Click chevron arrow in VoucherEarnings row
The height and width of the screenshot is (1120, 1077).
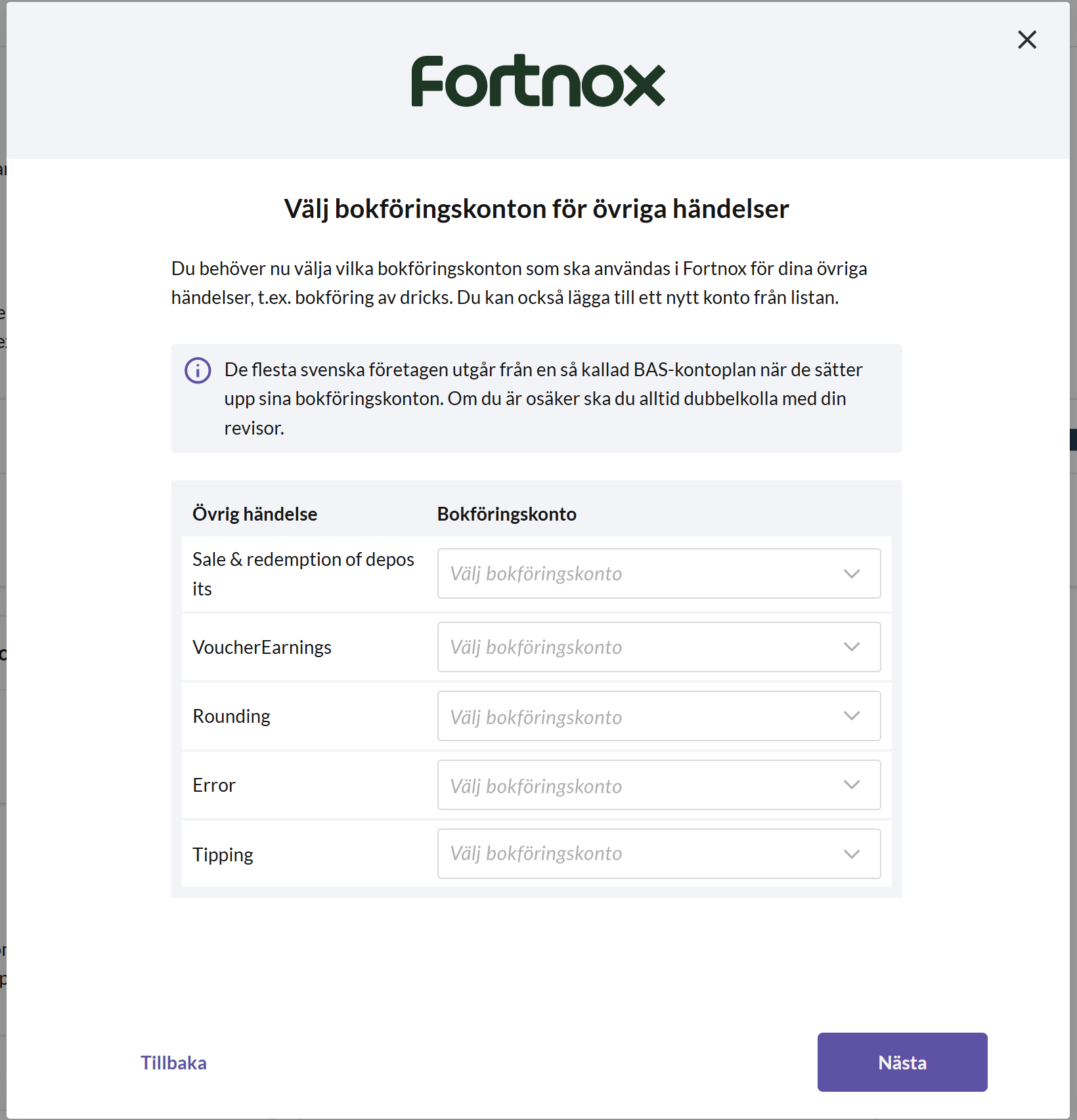point(852,647)
